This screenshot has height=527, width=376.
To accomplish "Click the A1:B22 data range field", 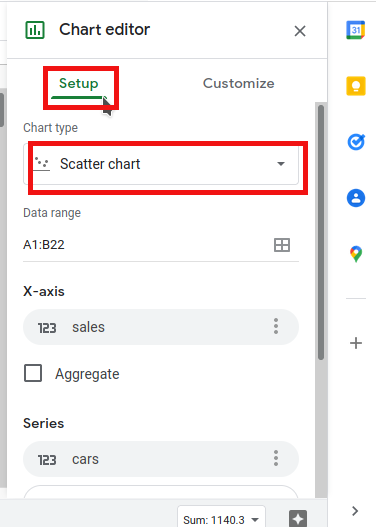I will pyautogui.click(x=161, y=245).
